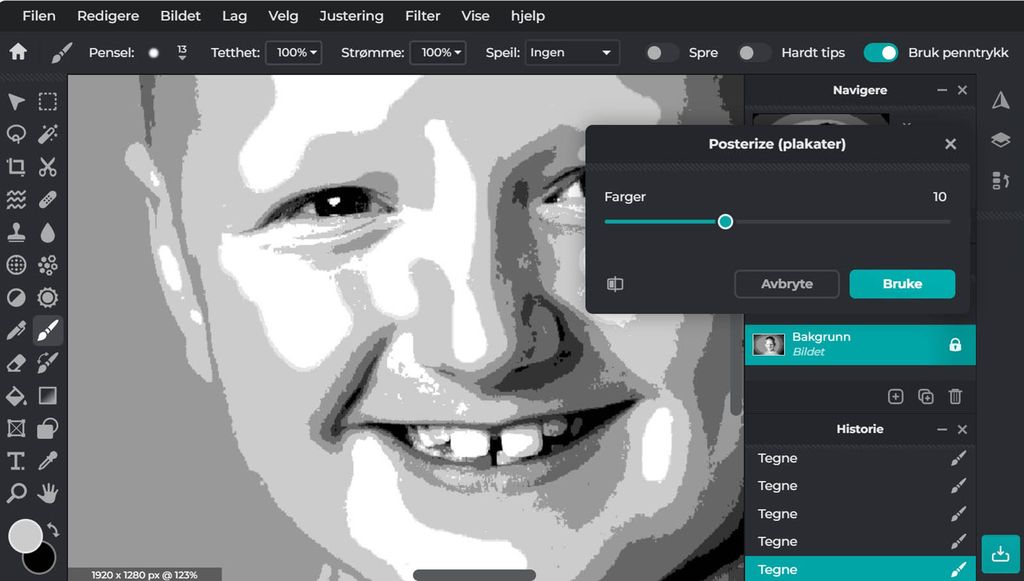Select the Paint Bucket fill tool
Viewport: 1024px width, 581px height.
tap(16, 397)
